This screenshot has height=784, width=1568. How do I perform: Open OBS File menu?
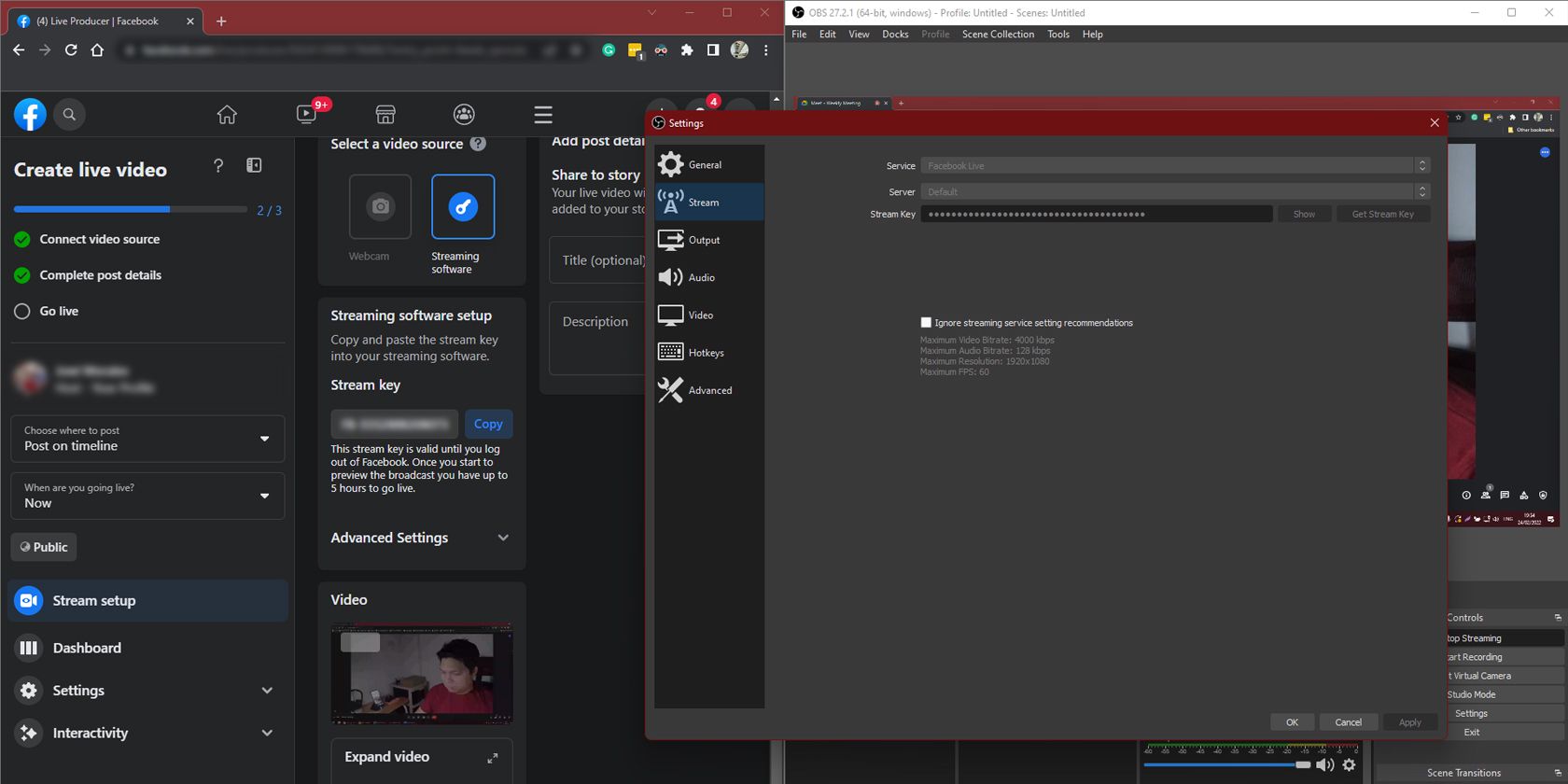tap(799, 35)
